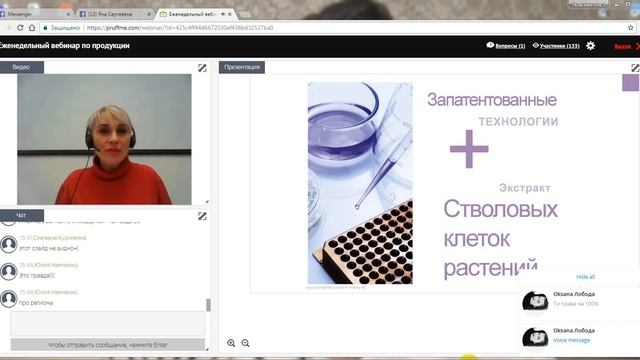Image resolution: width=640 pixels, height=360 pixels.
Task: Click the chat scrollbar thumb
Action: 208,304
